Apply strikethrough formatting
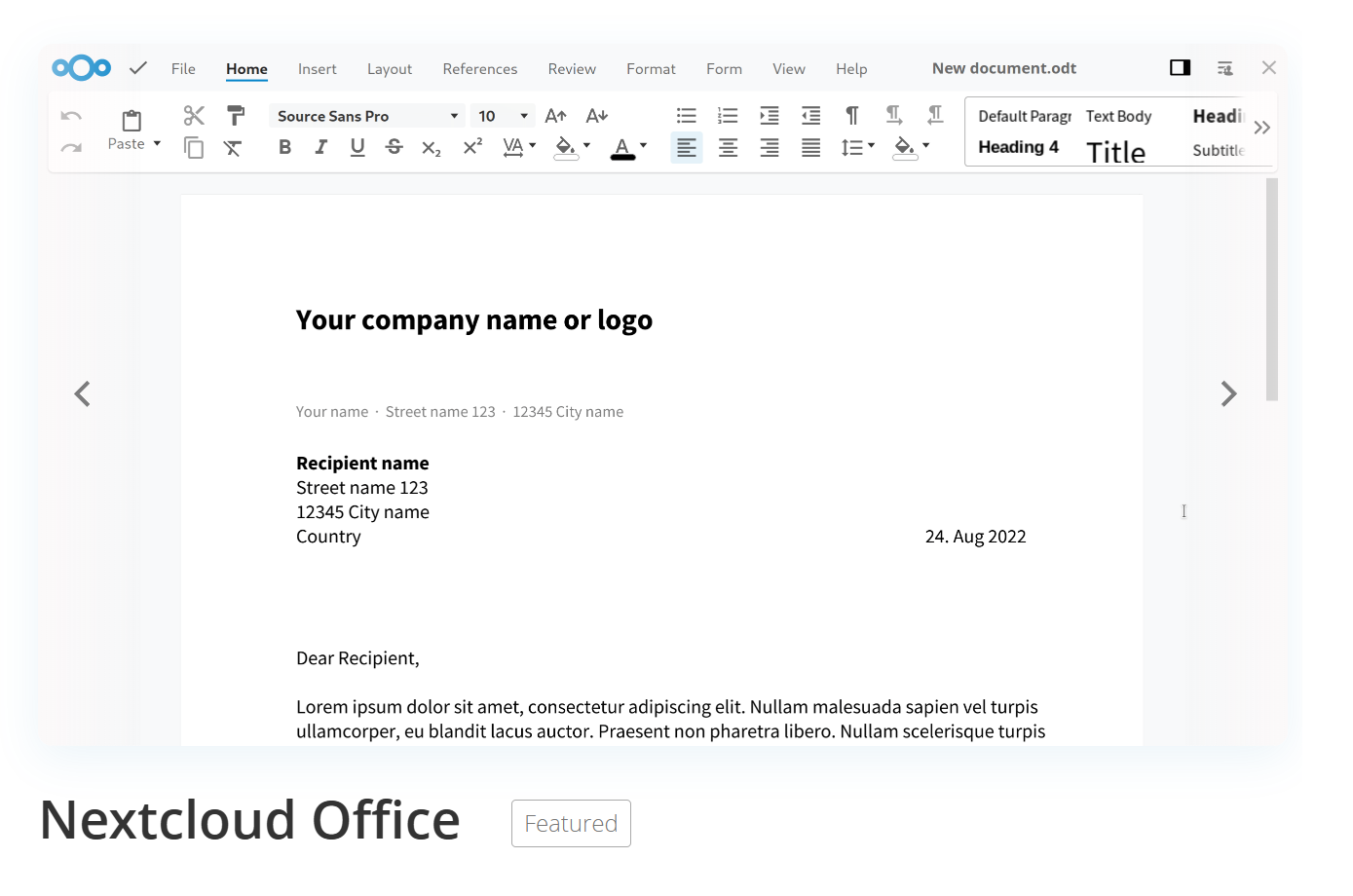Screen dimensions: 1353x896 [x=394, y=147]
